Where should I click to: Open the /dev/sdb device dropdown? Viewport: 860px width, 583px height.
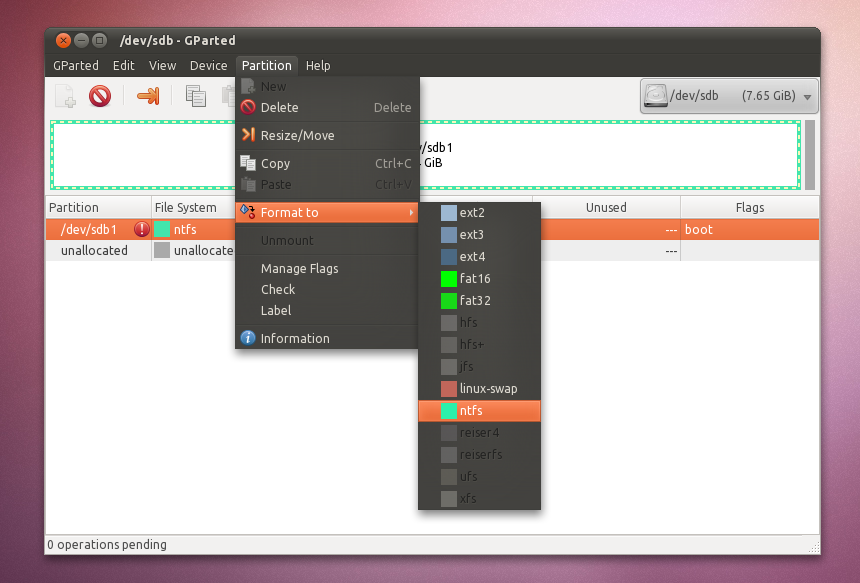pyautogui.click(x=729, y=96)
